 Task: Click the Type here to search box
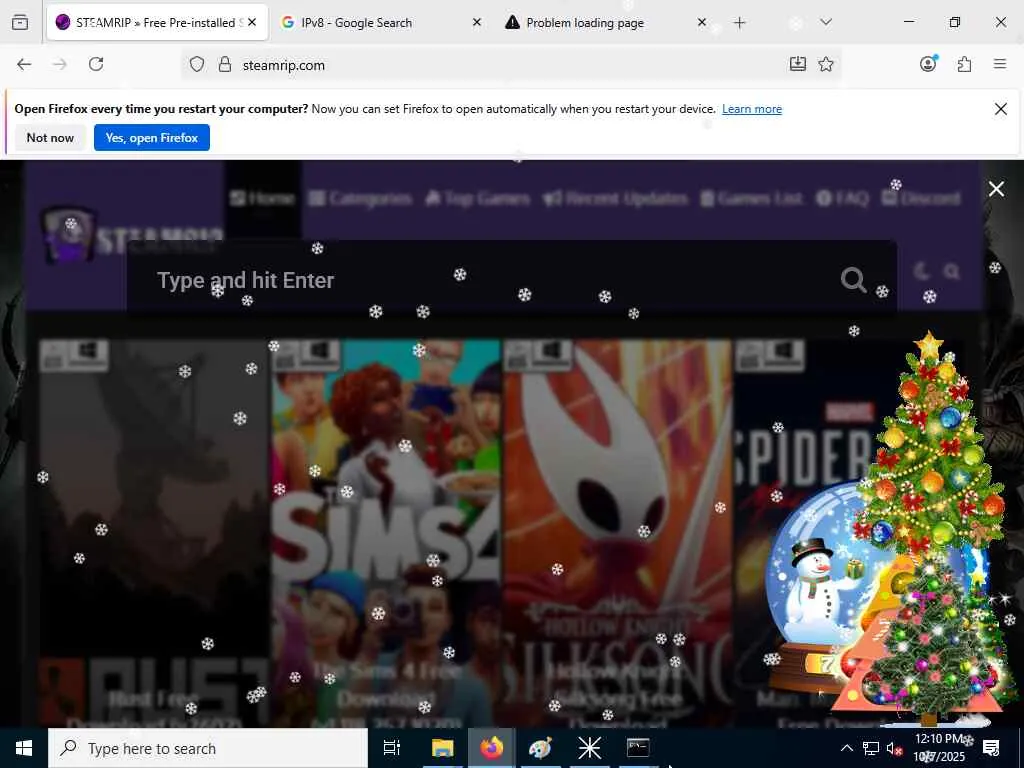point(208,748)
